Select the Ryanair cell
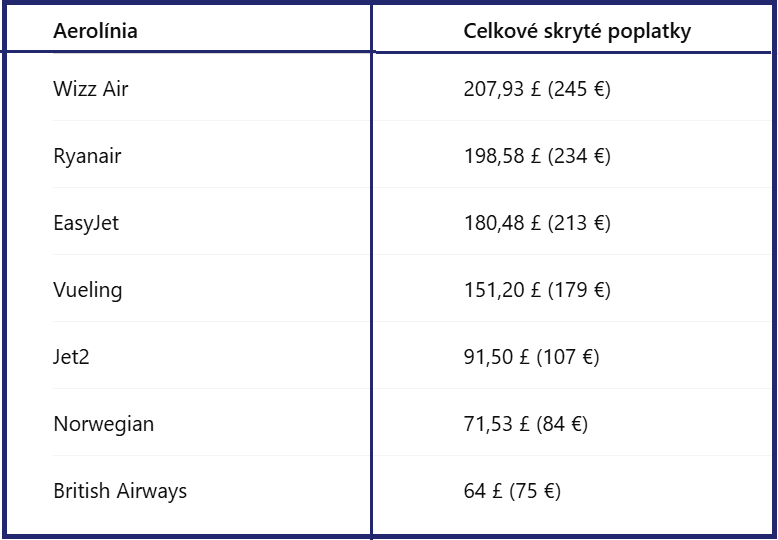The width and height of the screenshot is (778, 540). [87, 156]
